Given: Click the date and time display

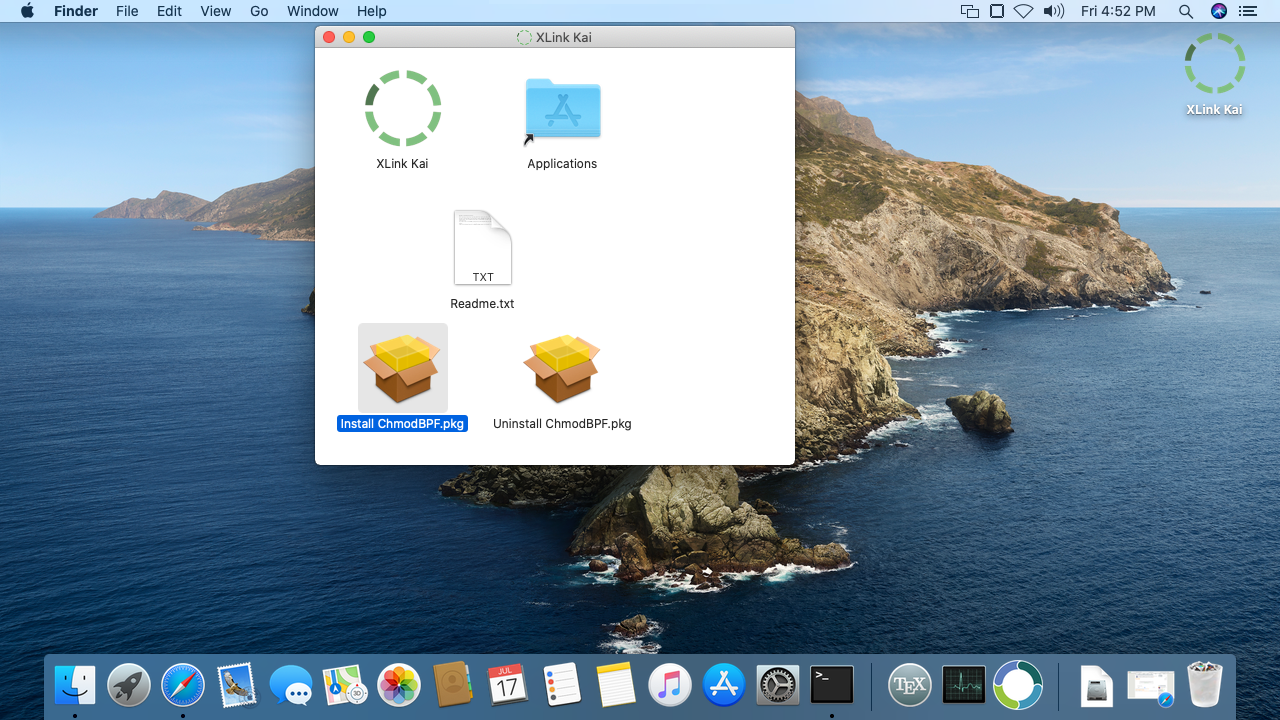Looking at the screenshot, I should point(1118,11).
